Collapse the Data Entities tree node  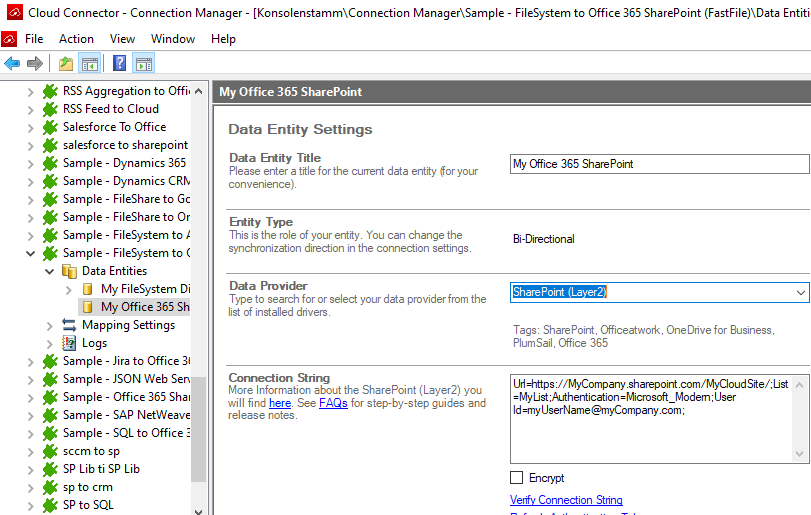pyautogui.click(x=50, y=271)
